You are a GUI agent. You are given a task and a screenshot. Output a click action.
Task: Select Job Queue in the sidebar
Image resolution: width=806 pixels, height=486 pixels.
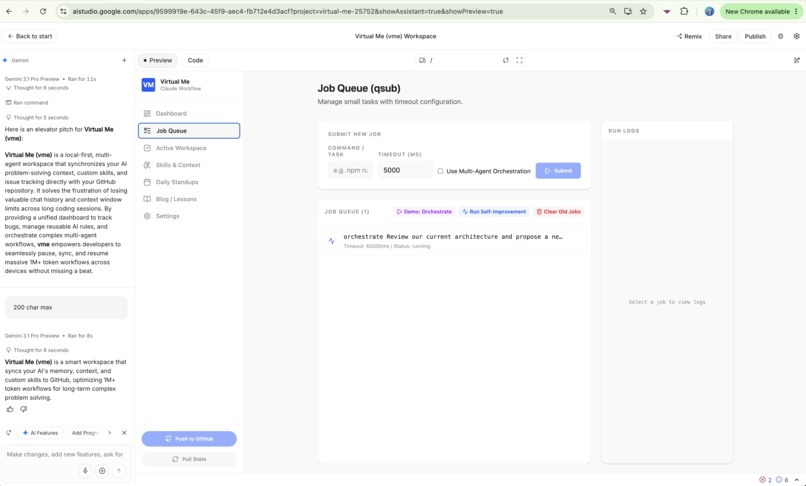(x=189, y=131)
